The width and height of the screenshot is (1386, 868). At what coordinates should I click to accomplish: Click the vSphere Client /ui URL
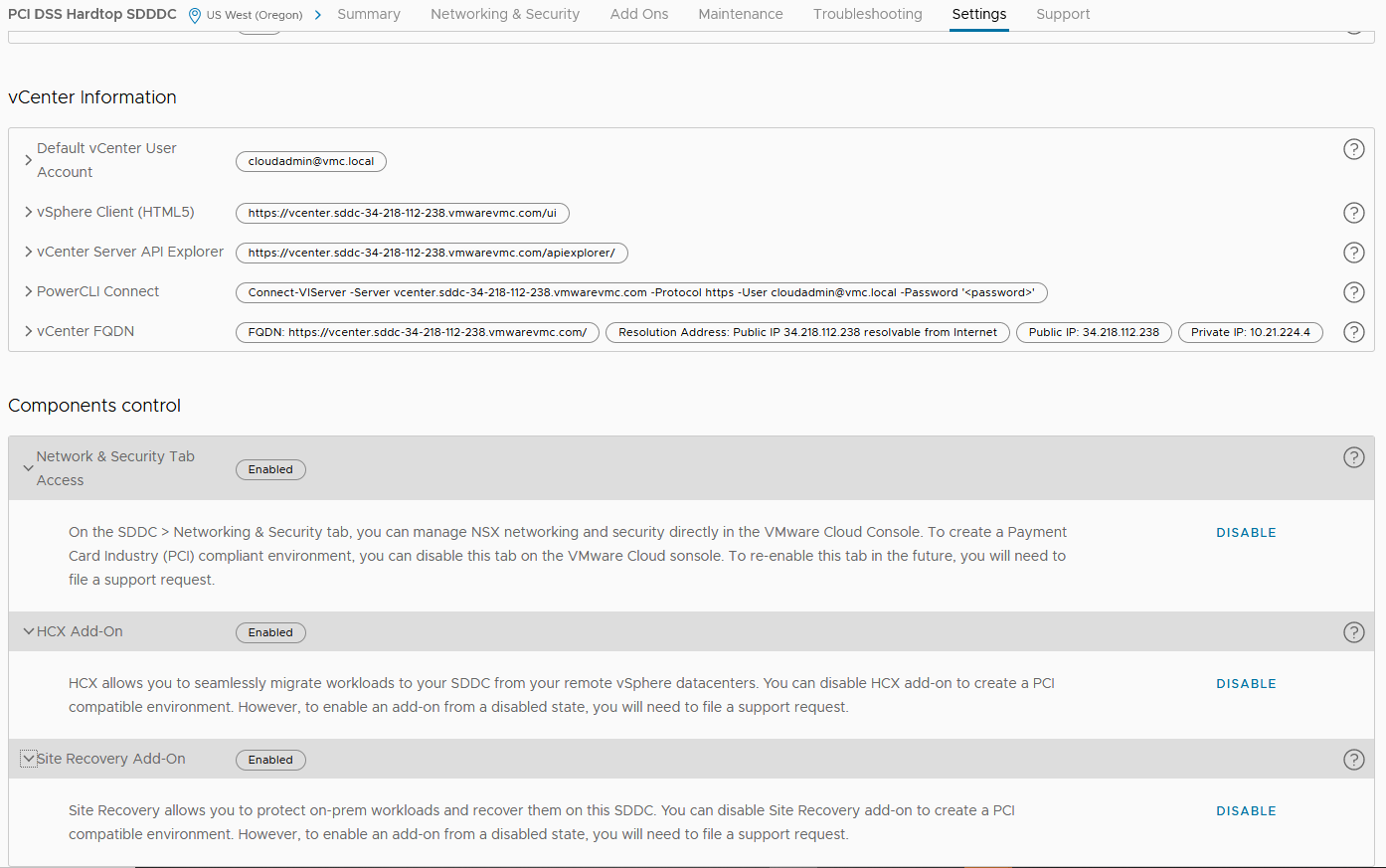coord(403,213)
